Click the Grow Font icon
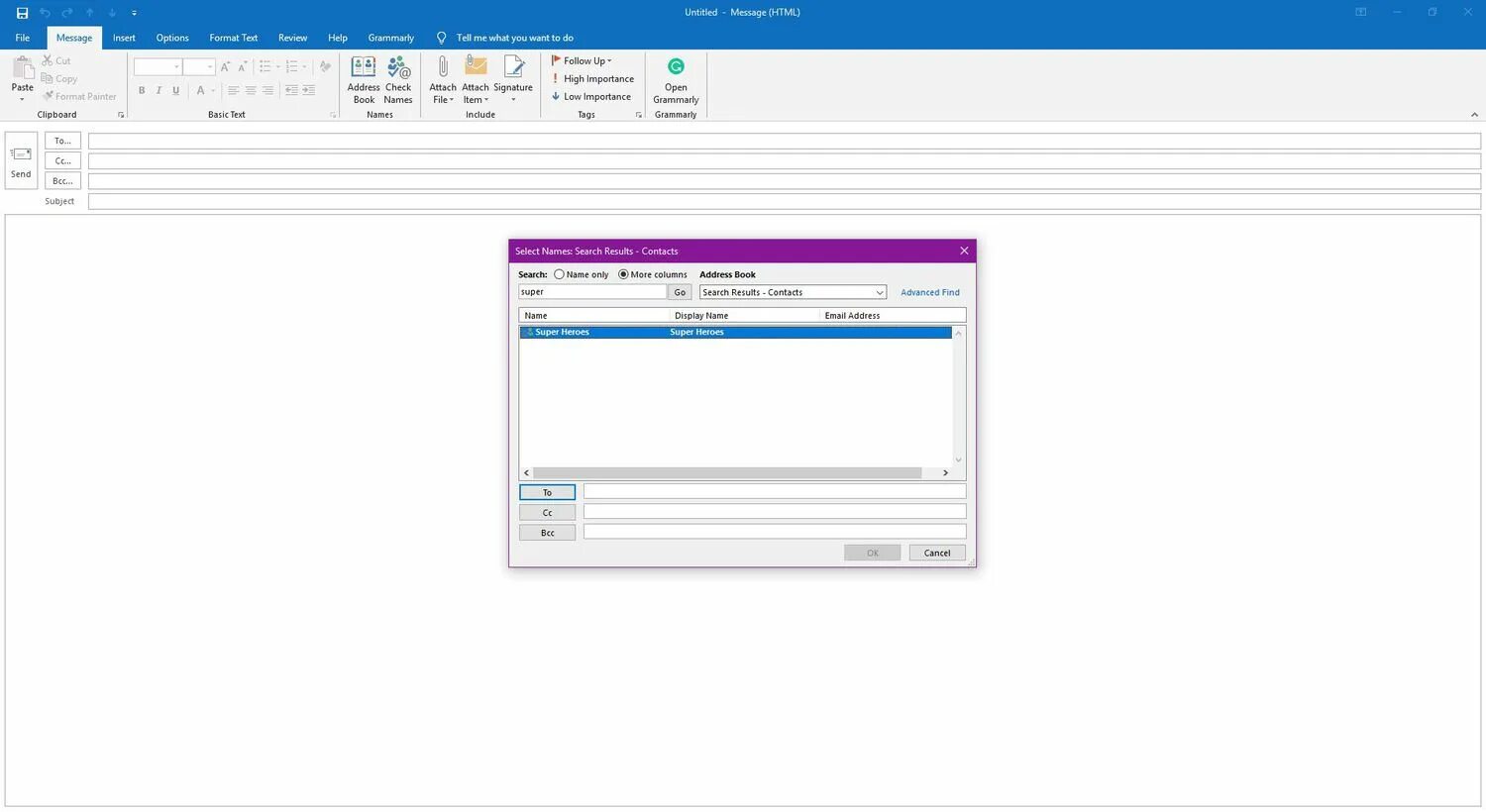Viewport: 1486px width, 812px height. pos(226,66)
